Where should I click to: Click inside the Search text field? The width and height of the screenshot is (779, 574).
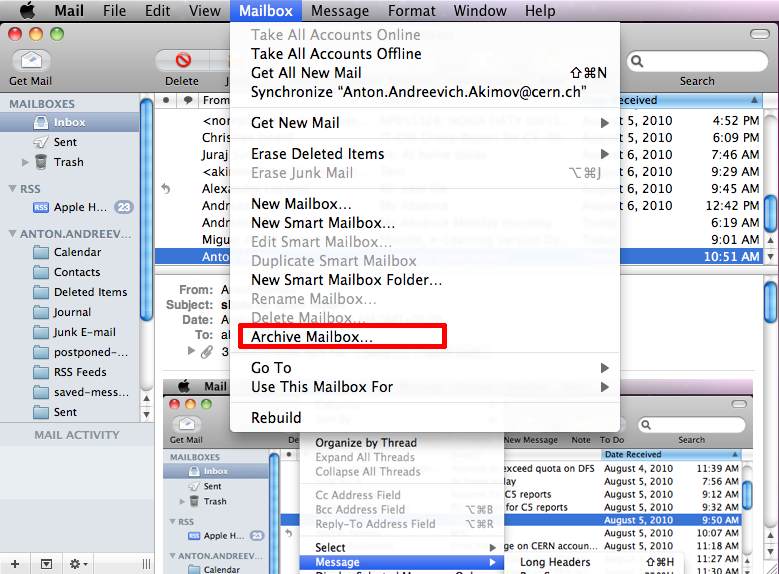(x=700, y=62)
